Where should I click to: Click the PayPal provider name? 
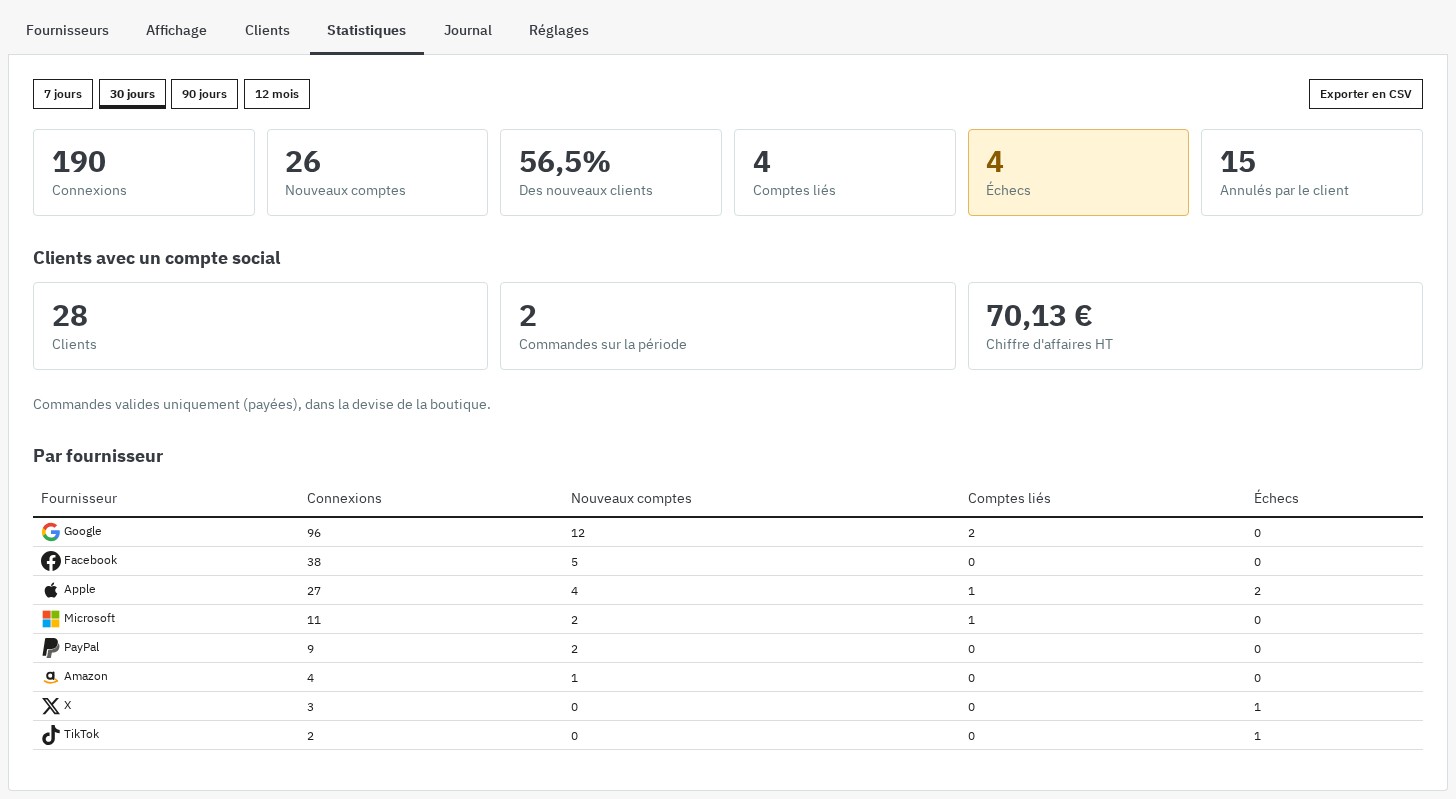point(81,647)
